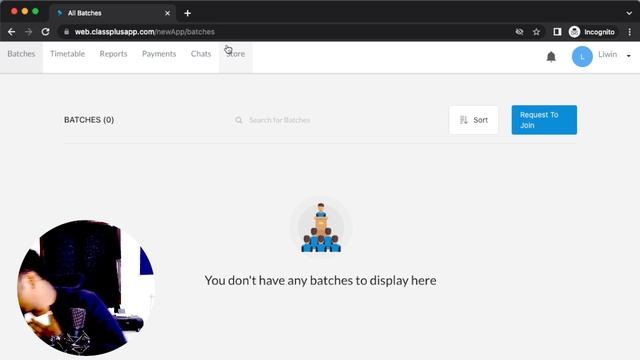640x360 pixels.
Task: Open the side panel icon
Action: click(x=557, y=32)
